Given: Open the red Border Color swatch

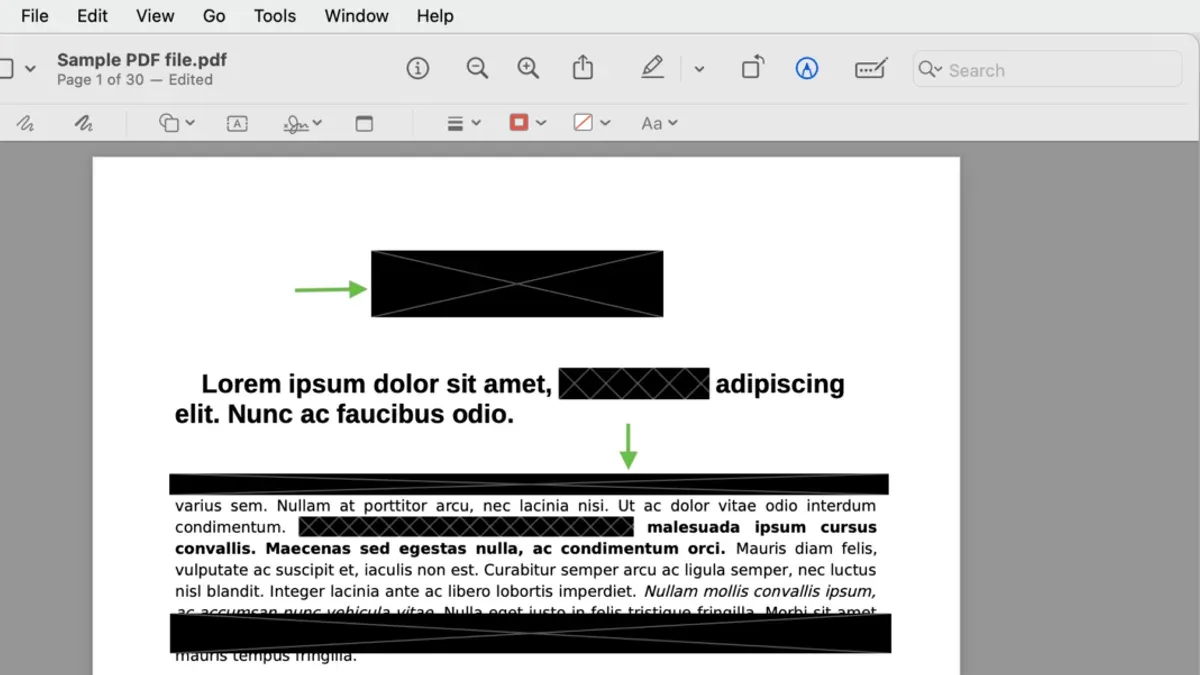Looking at the screenshot, I should coord(528,122).
